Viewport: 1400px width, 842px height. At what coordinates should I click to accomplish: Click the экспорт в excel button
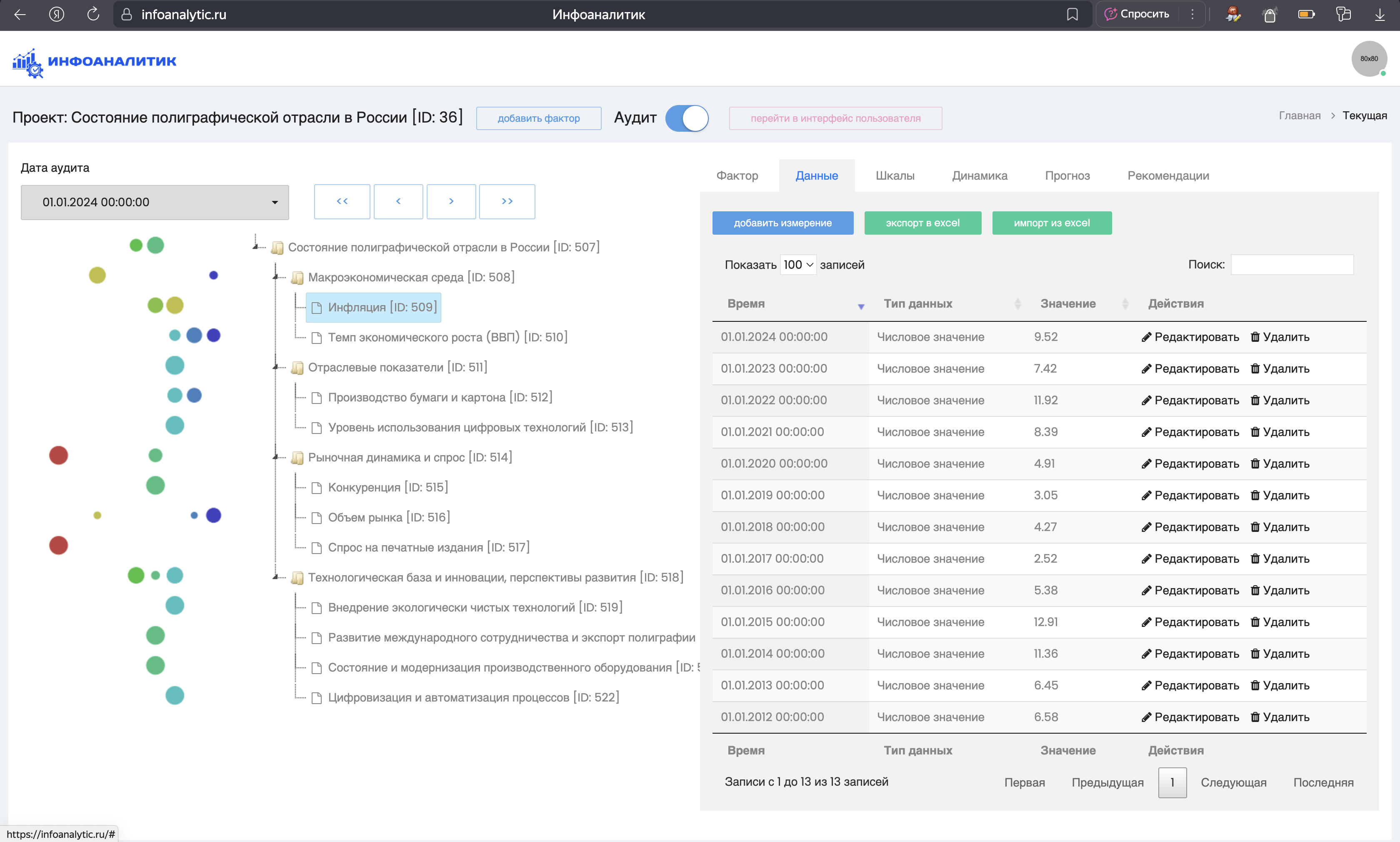[x=922, y=223]
